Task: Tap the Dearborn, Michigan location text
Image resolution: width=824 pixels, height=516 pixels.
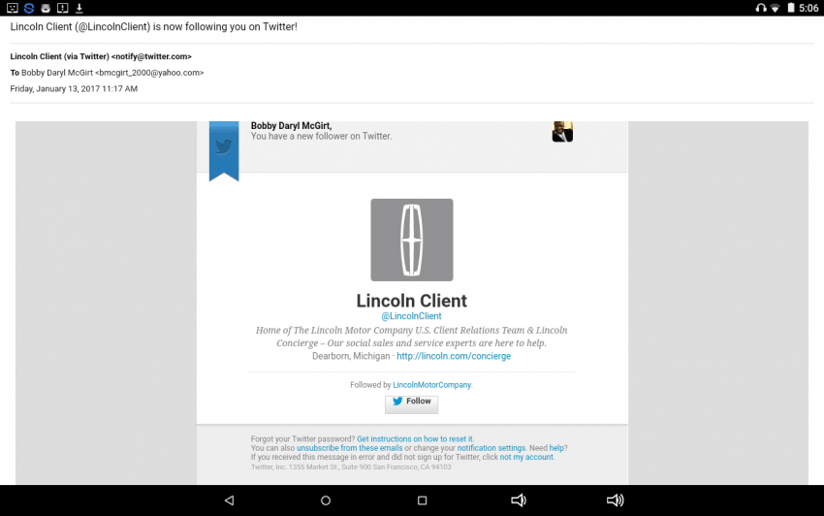Action: (351, 356)
